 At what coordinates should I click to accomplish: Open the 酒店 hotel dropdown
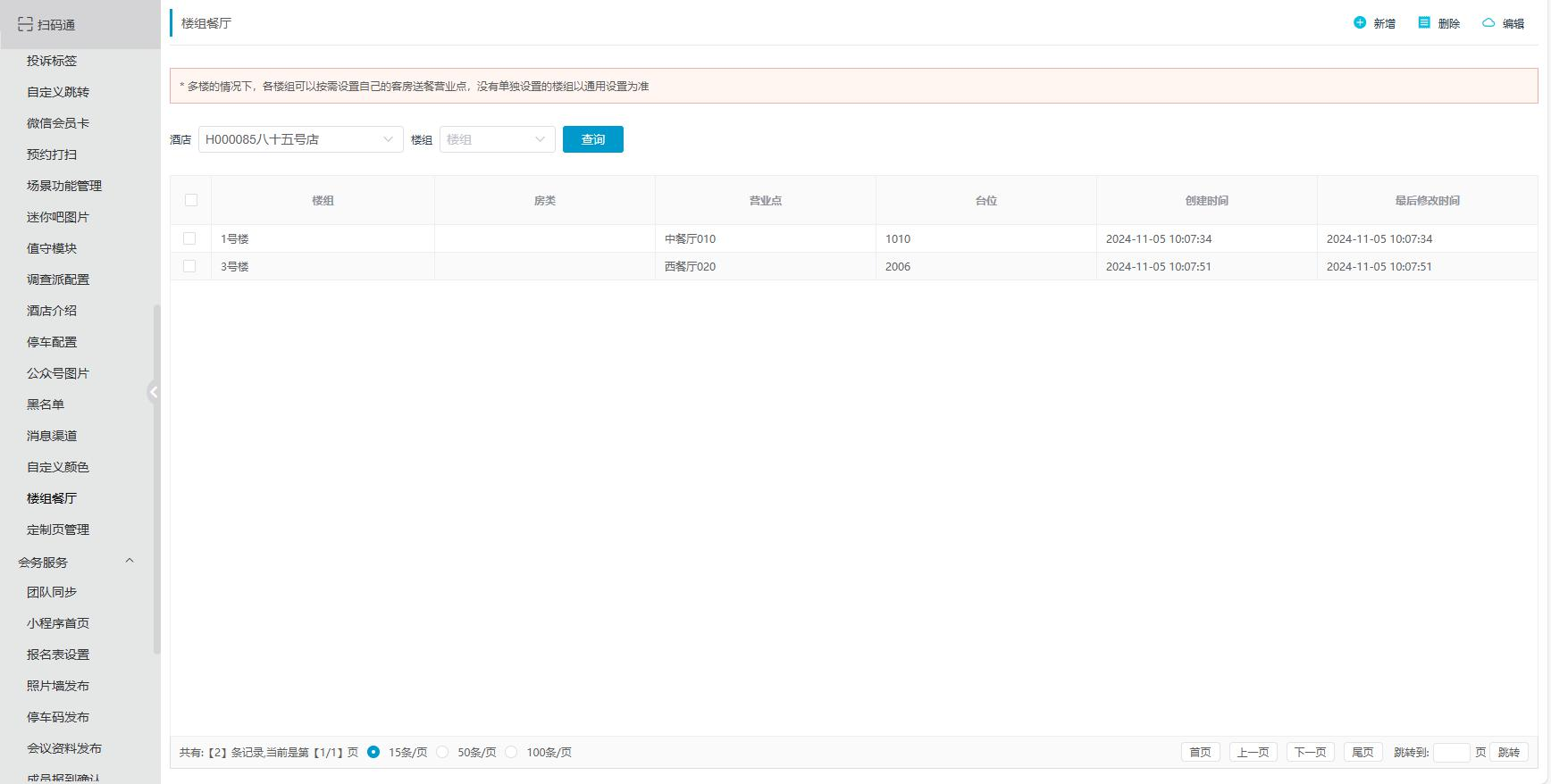[300, 139]
